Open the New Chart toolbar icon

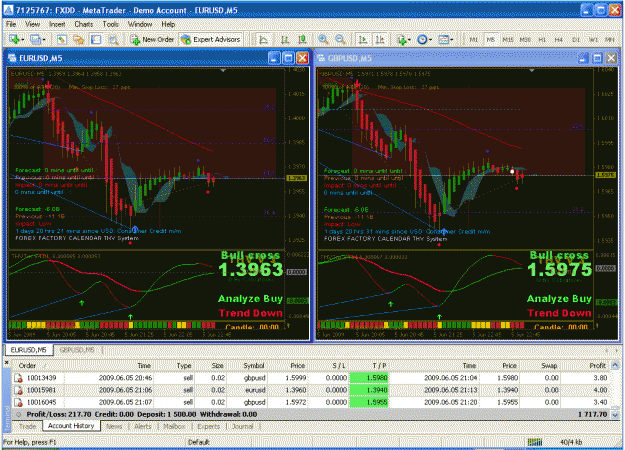point(15,39)
